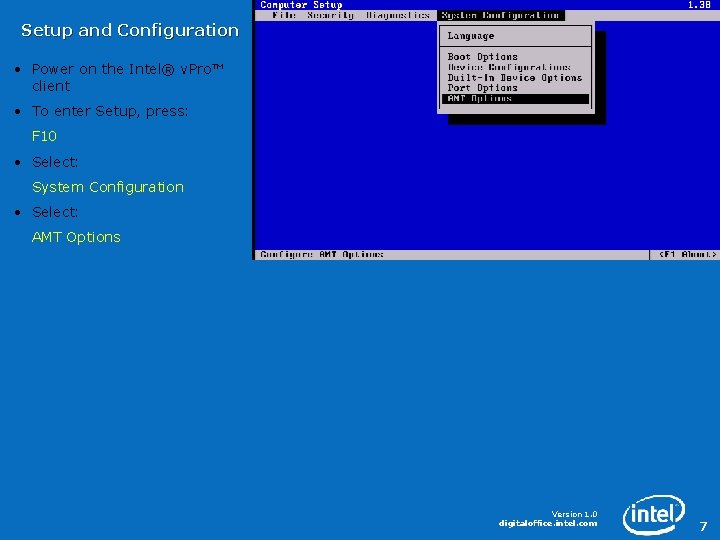Image resolution: width=720 pixels, height=540 pixels.
Task: Click the Intel logo
Action: click(x=654, y=514)
